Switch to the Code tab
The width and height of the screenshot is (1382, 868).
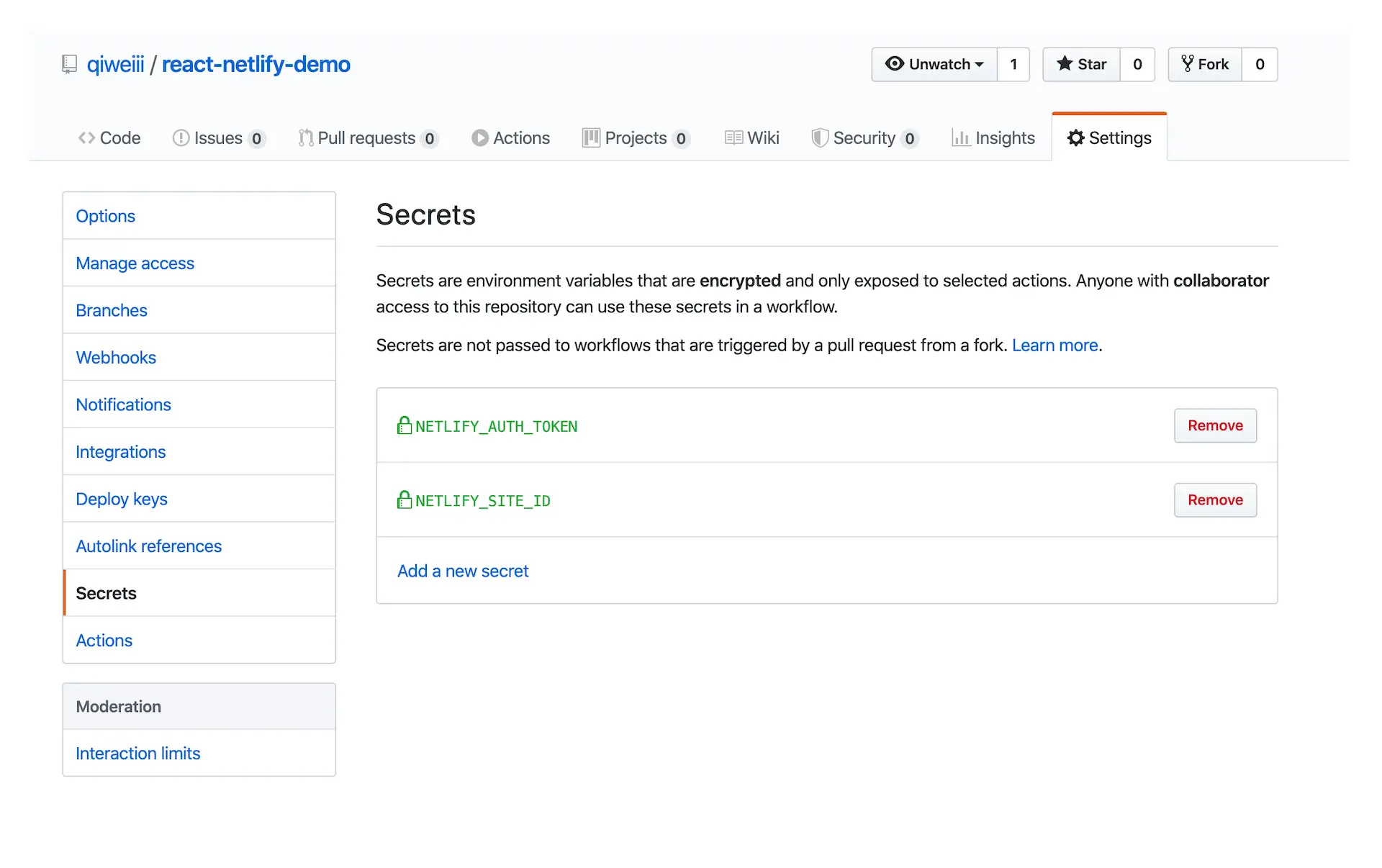(109, 137)
